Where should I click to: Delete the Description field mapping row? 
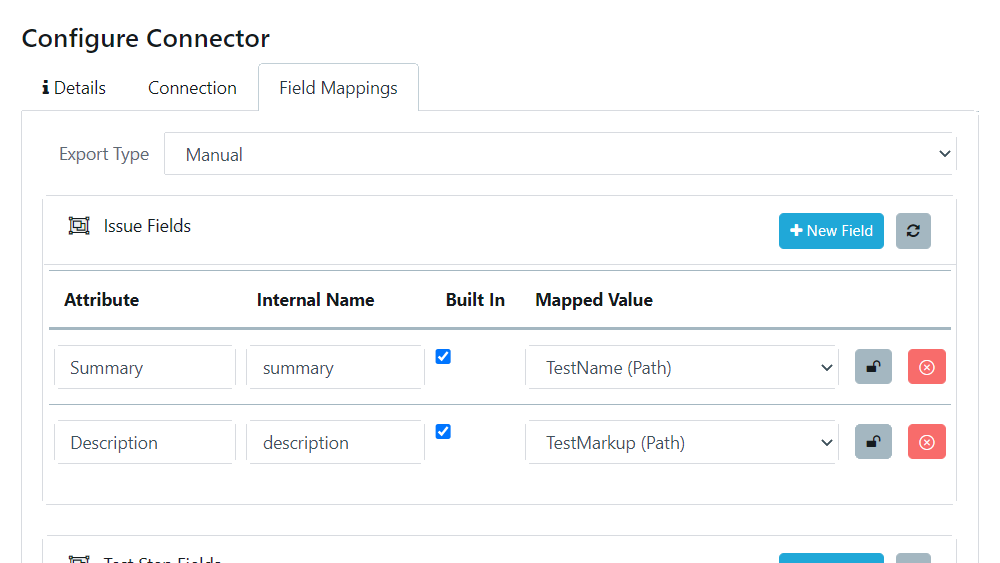coord(926,442)
